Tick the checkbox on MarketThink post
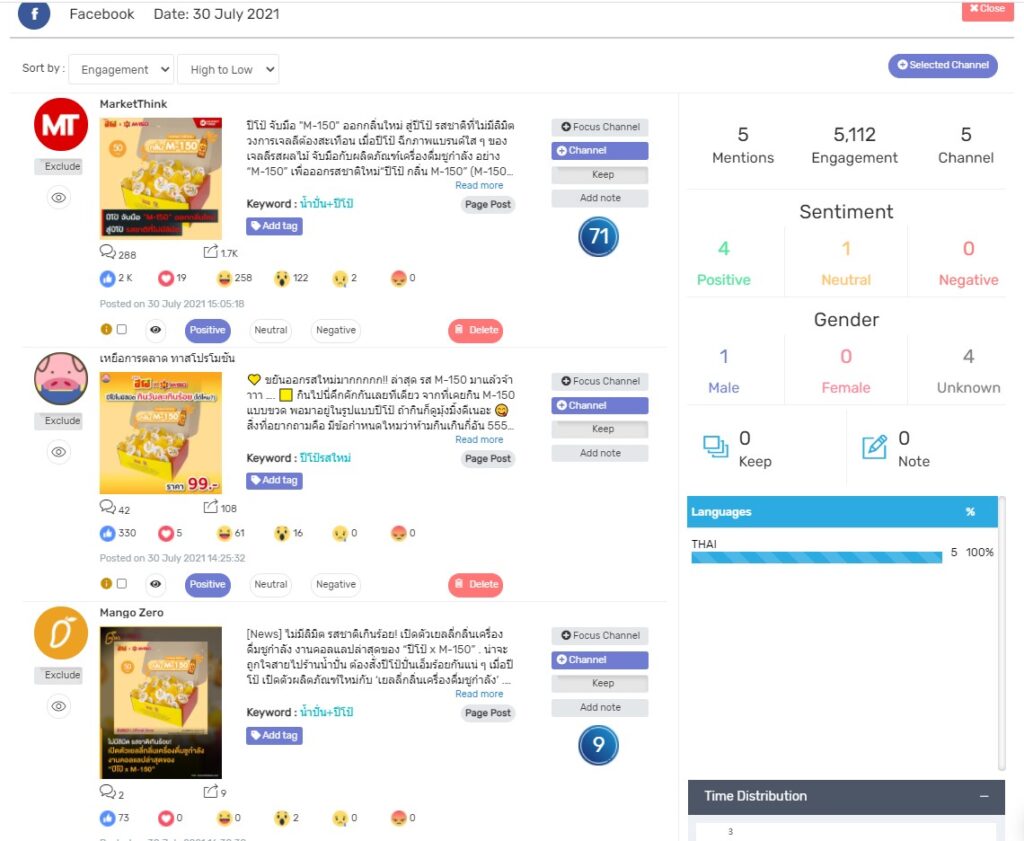Viewport: 1024px width, 841px height. click(x=121, y=329)
